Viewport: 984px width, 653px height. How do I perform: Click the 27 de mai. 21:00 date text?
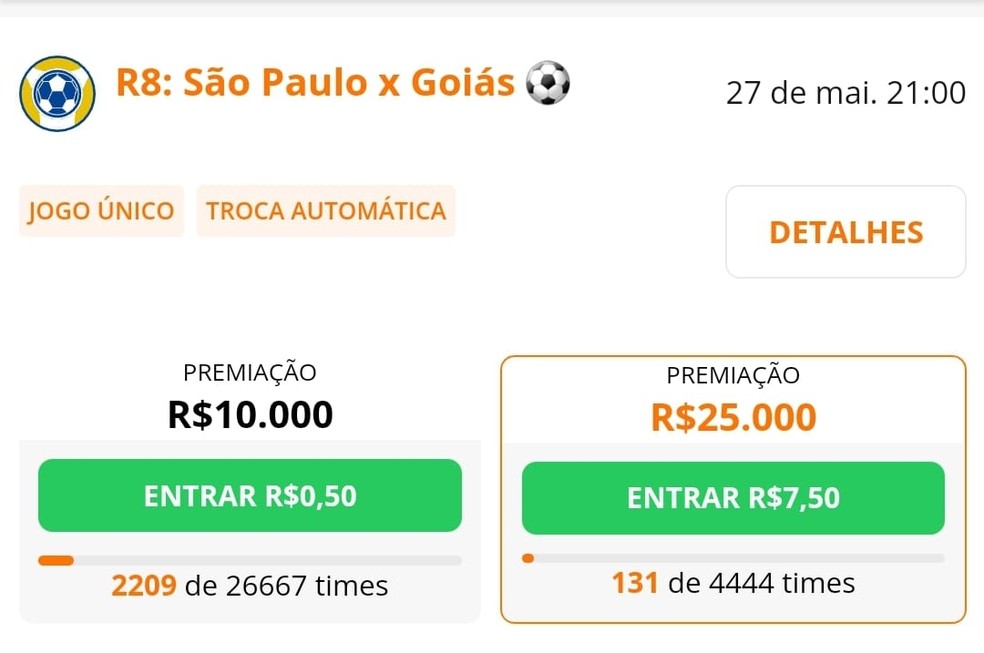click(x=845, y=91)
